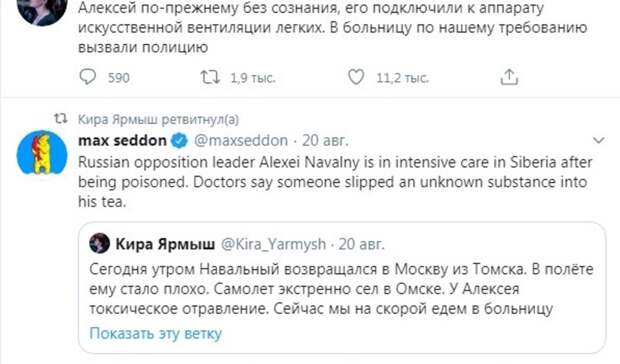Click Кира Ярмыш name in quoted tweet
Image resolution: width=620 pixels, height=364 pixels.
tap(165, 244)
